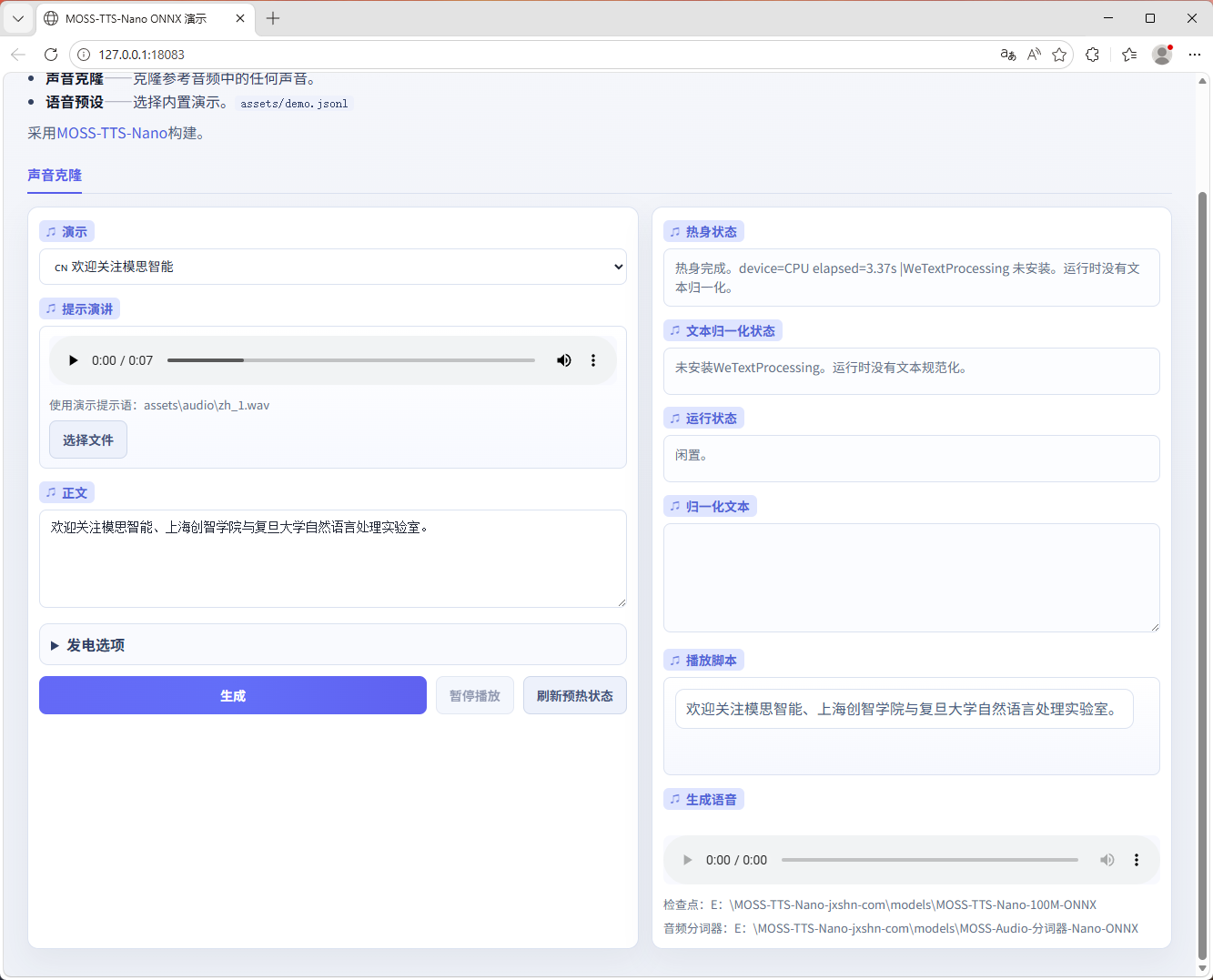1213x980 pixels.
Task: Switch to the 声音克隆 tab
Action: tap(55, 176)
